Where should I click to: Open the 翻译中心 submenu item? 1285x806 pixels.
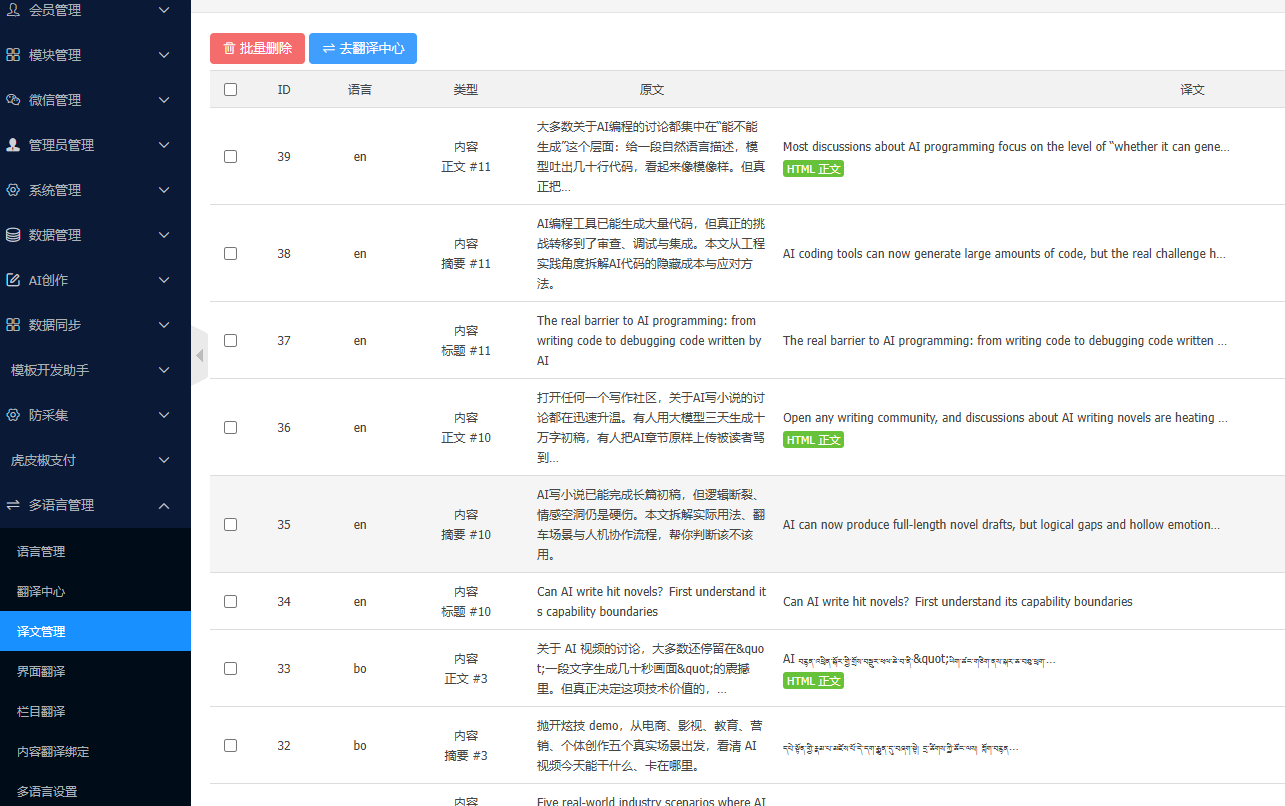tap(95, 591)
